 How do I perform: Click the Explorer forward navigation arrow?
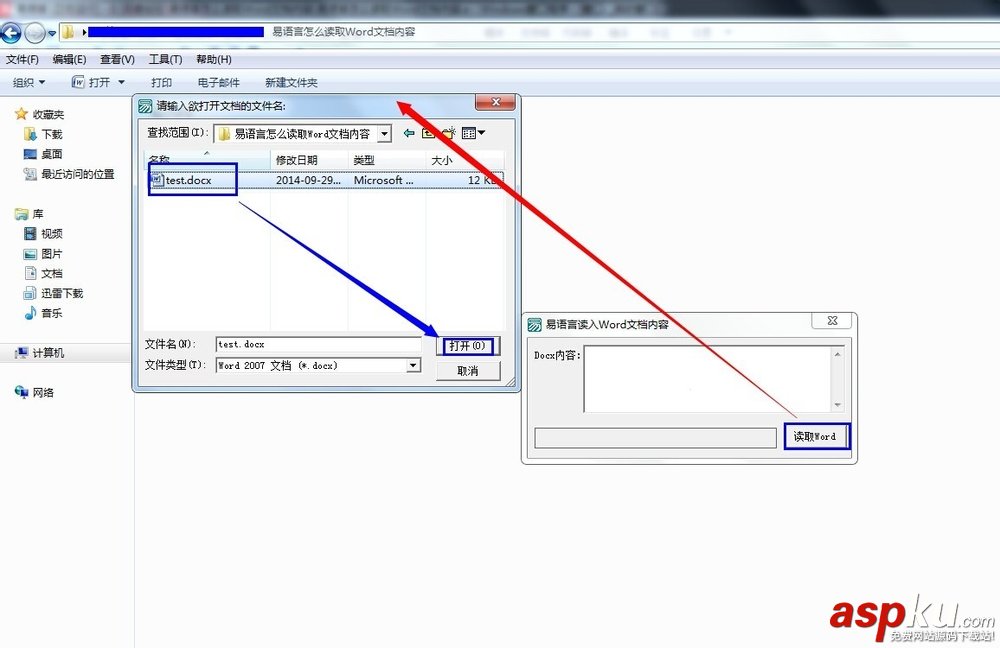tap(34, 33)
